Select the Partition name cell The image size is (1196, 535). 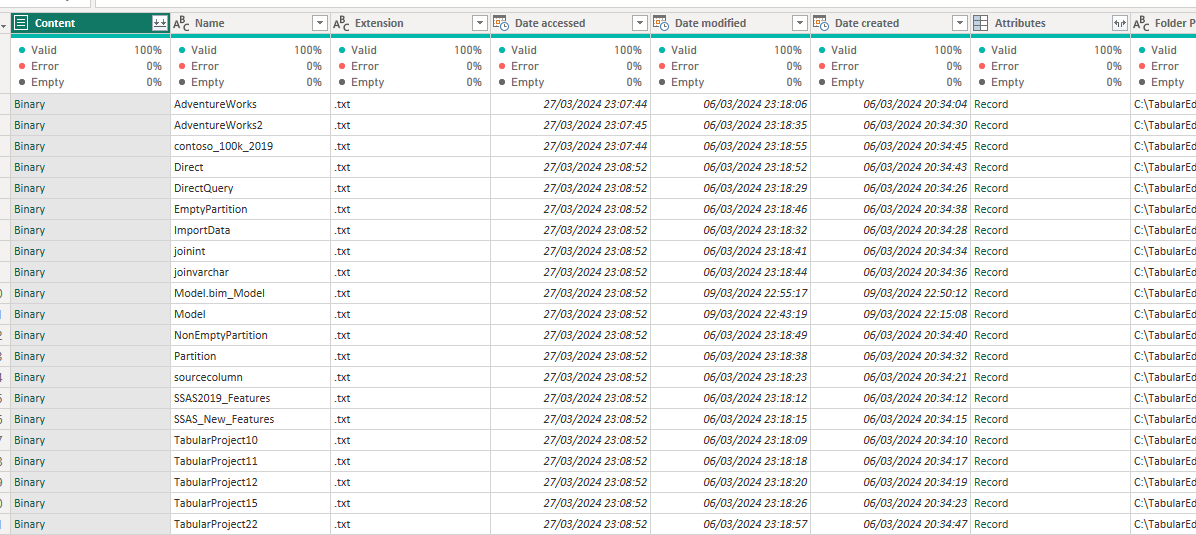pos(250,356)
